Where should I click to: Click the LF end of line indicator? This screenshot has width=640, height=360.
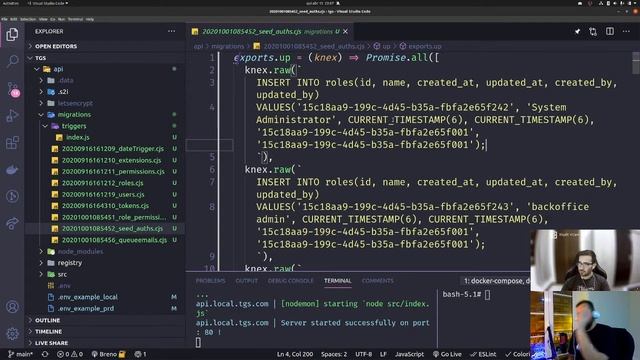[x=383, y=354]
